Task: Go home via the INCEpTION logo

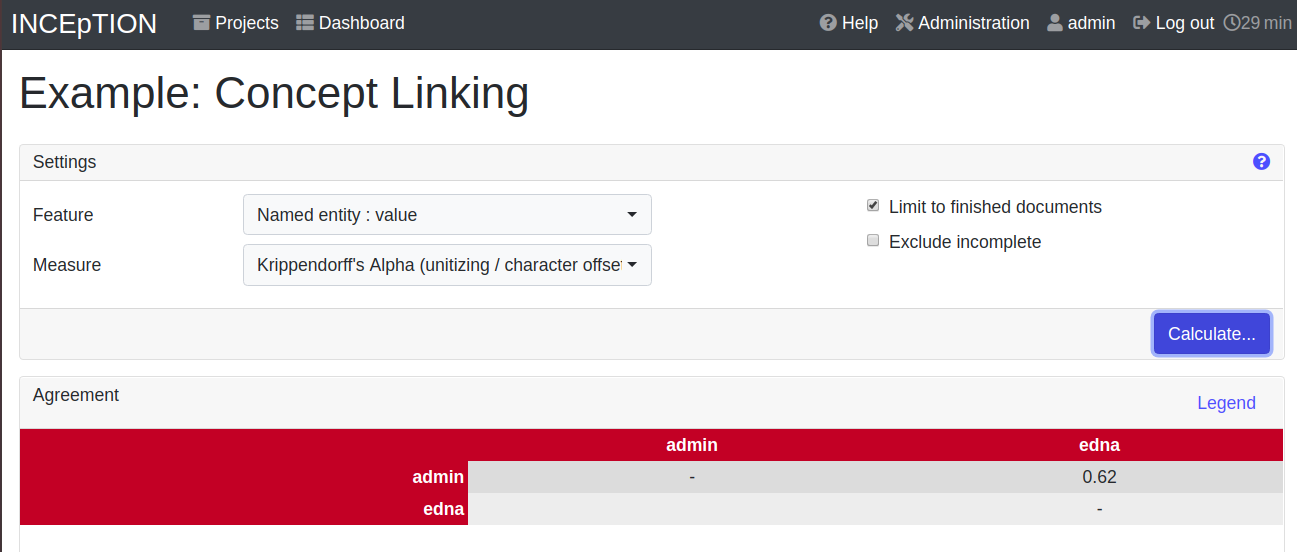Action: pos(84,24)
